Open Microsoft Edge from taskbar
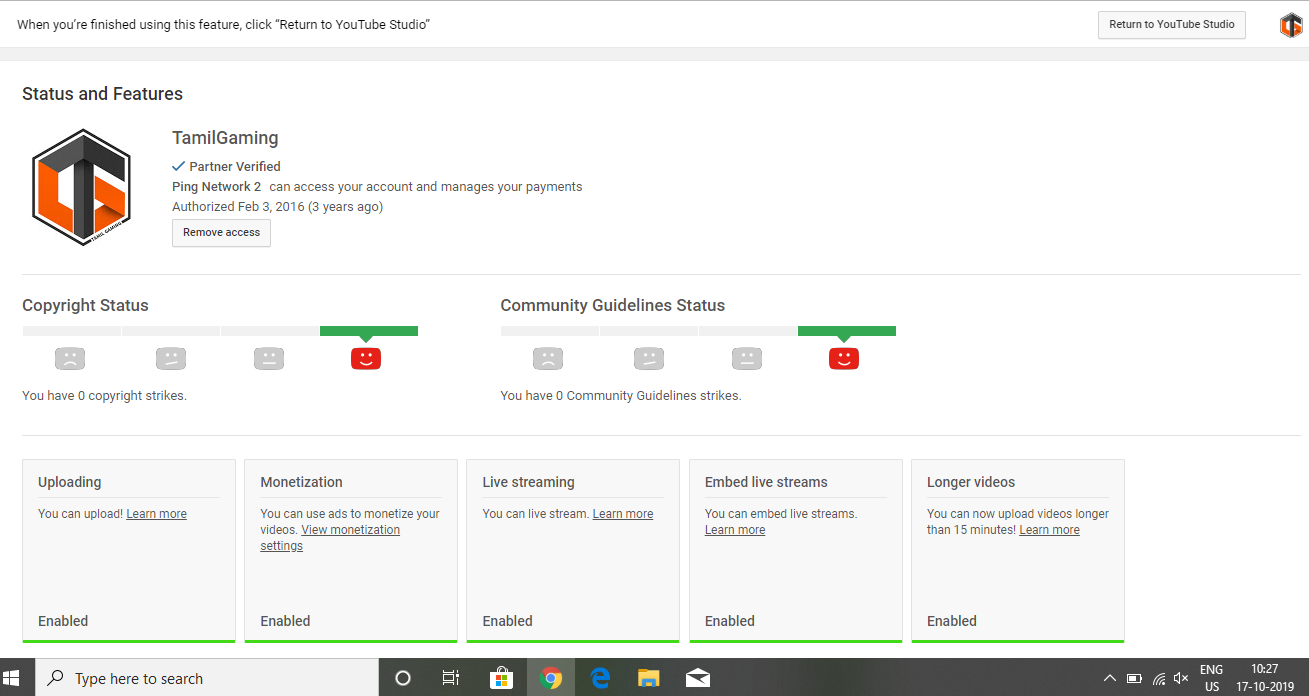Viewport: 1309px width, 696px height. (600, 678)
